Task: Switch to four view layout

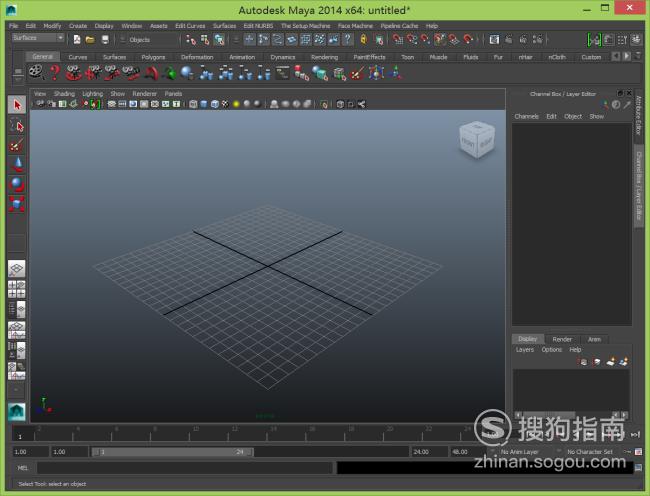Action: [x=17, y=289]
